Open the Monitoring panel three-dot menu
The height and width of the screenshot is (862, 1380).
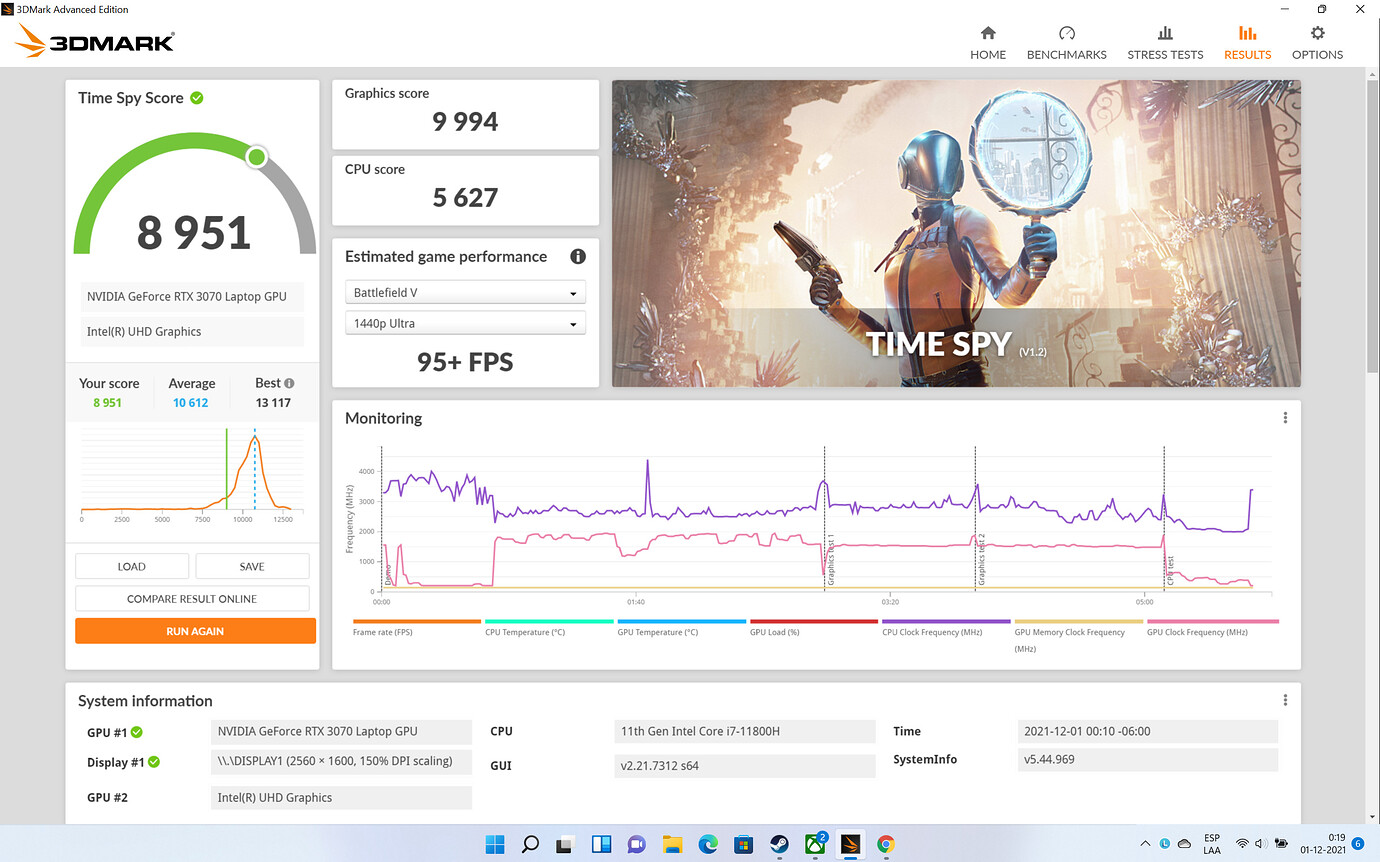click(x=1285, y=418)
